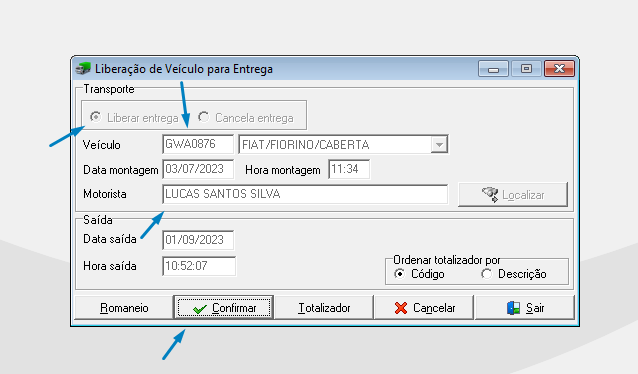The image size is (638, 374).
Task: Choose Código ordering for totalizador
Action: [x=400, y=274]
